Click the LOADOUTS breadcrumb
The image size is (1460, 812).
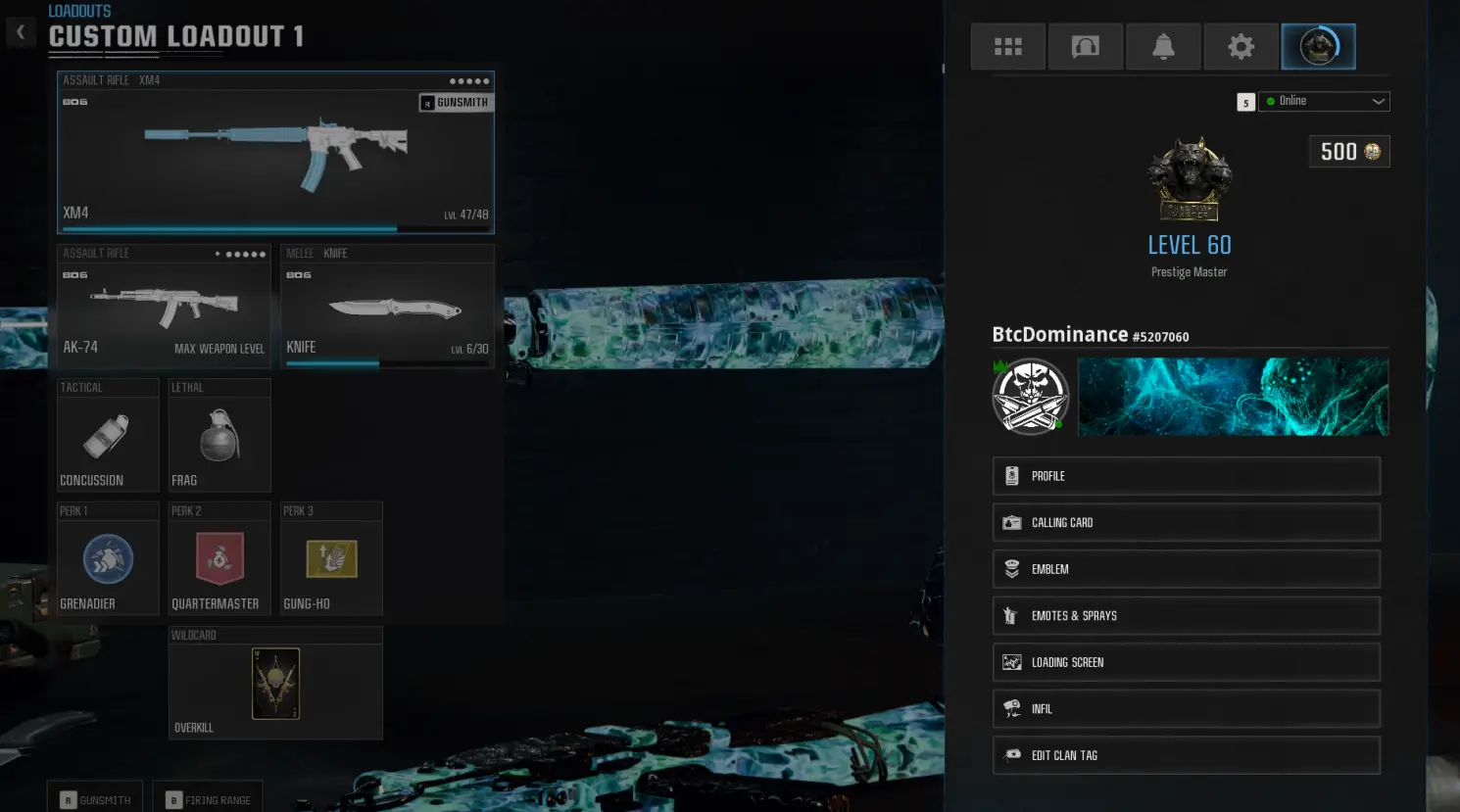(79, 11)
